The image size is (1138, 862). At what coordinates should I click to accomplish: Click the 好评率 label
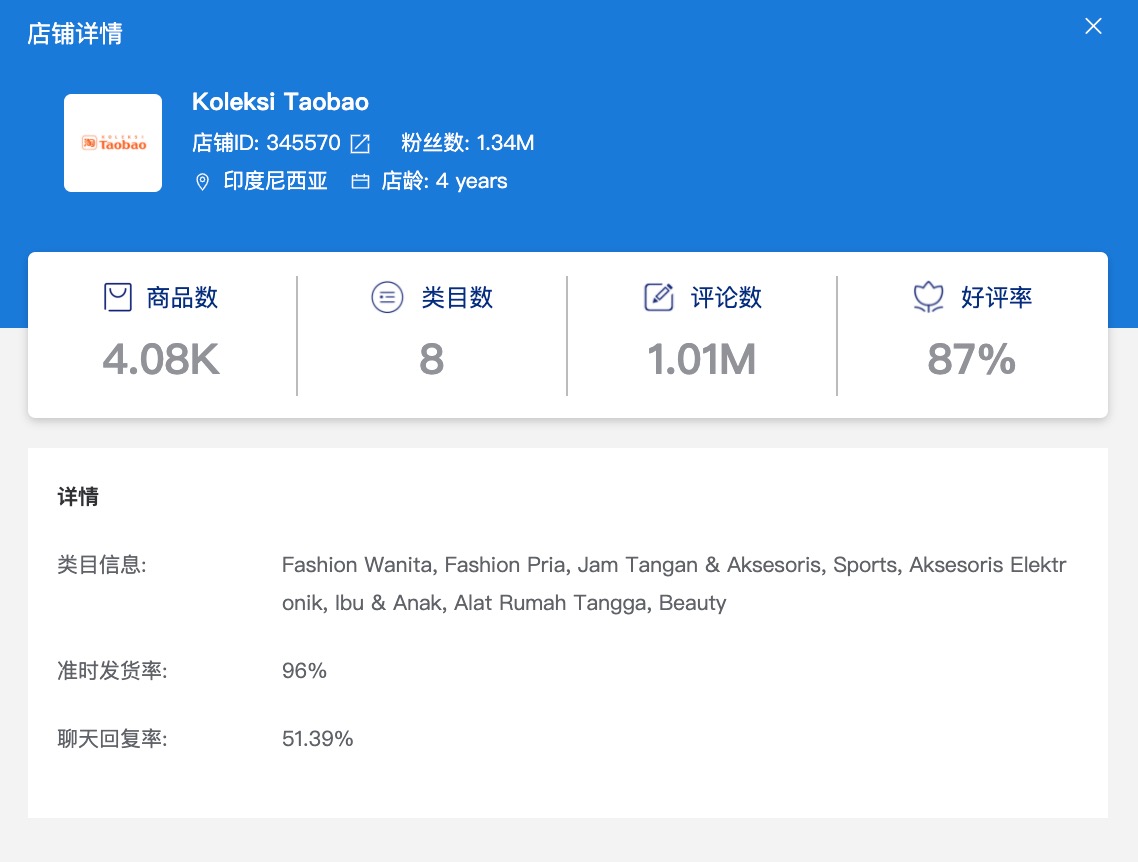[x=996, y=297]
